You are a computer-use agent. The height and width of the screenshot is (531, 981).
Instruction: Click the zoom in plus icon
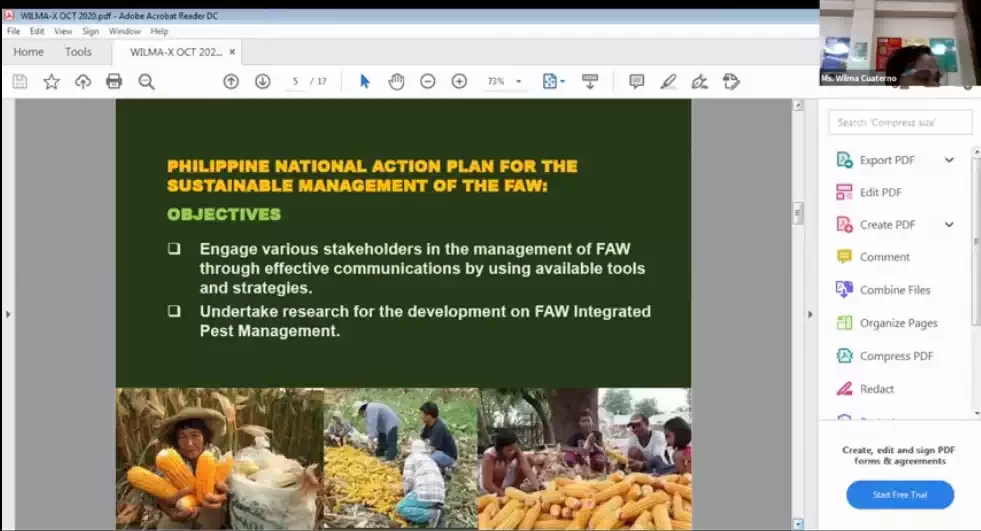(459, 82)
